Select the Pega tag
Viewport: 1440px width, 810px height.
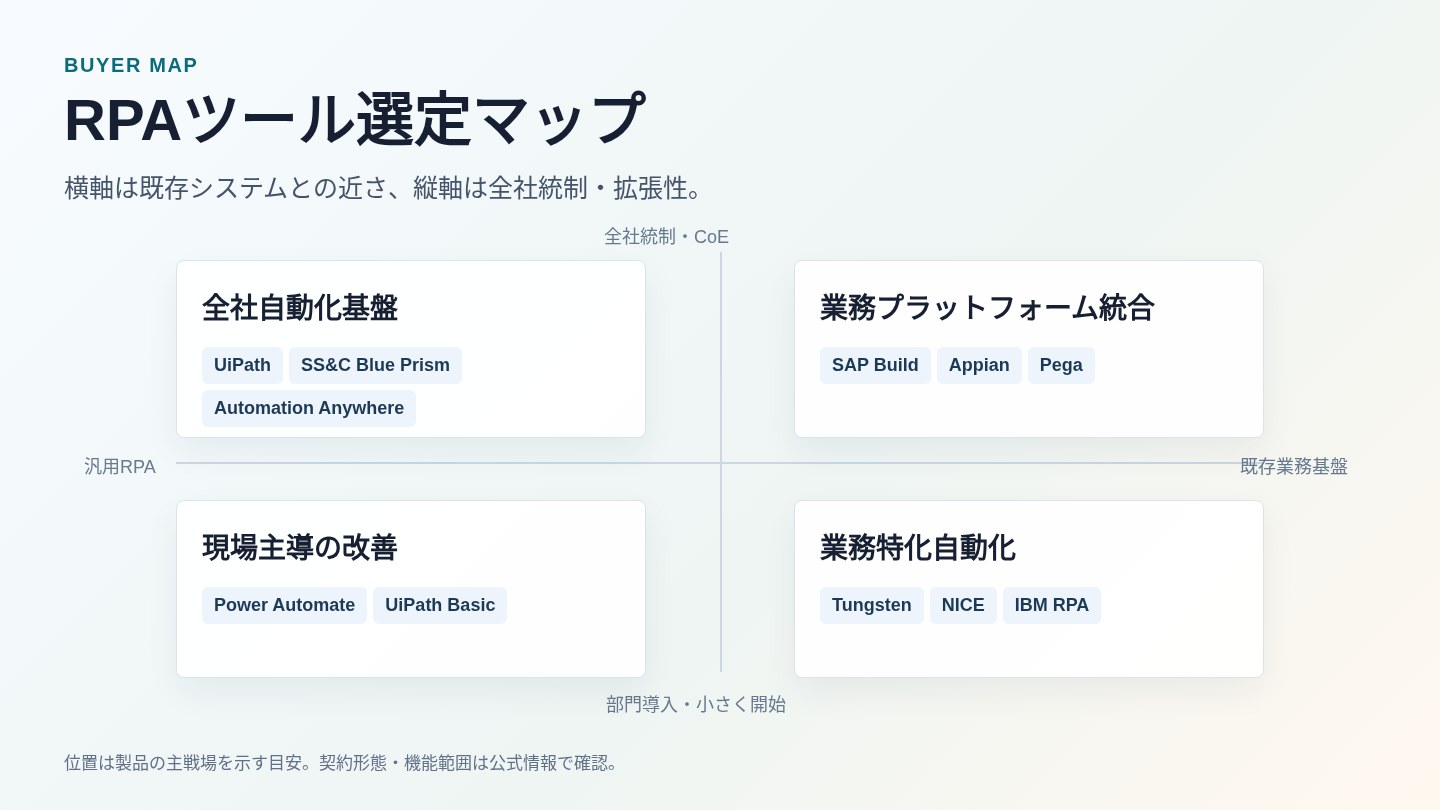tap(1061, 365)
